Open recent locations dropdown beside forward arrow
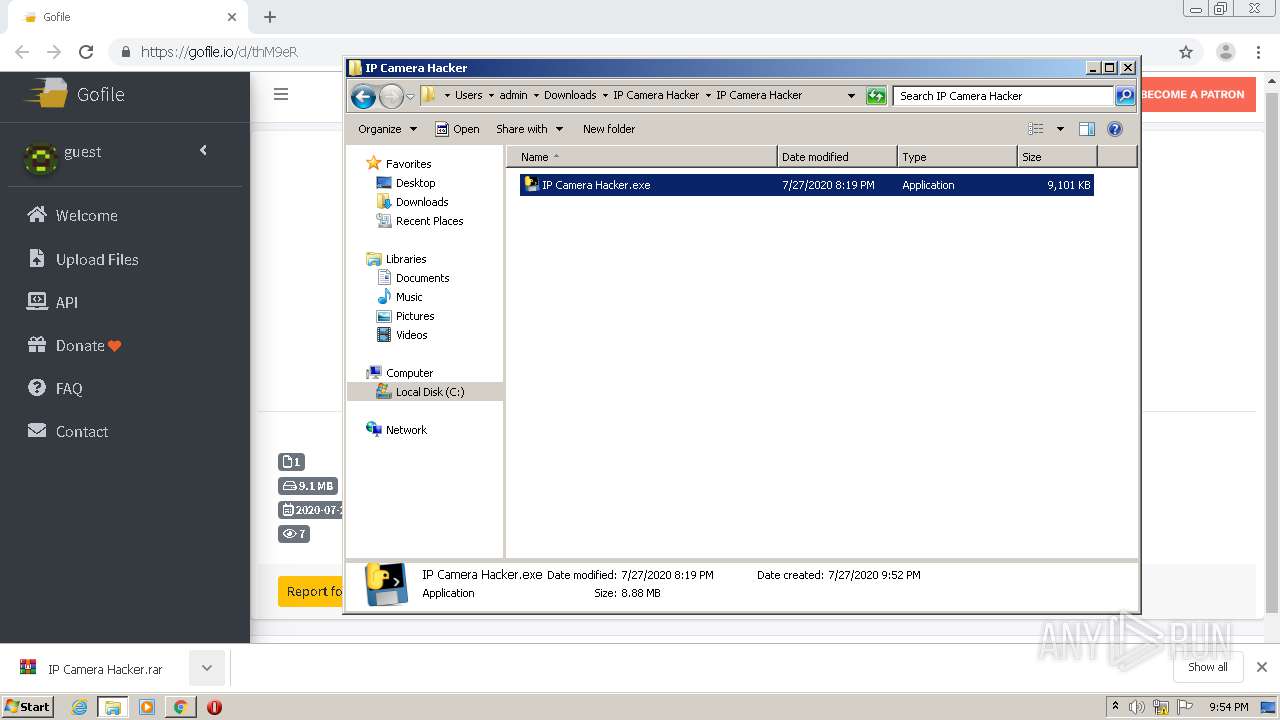 click(x=410, y=97)
